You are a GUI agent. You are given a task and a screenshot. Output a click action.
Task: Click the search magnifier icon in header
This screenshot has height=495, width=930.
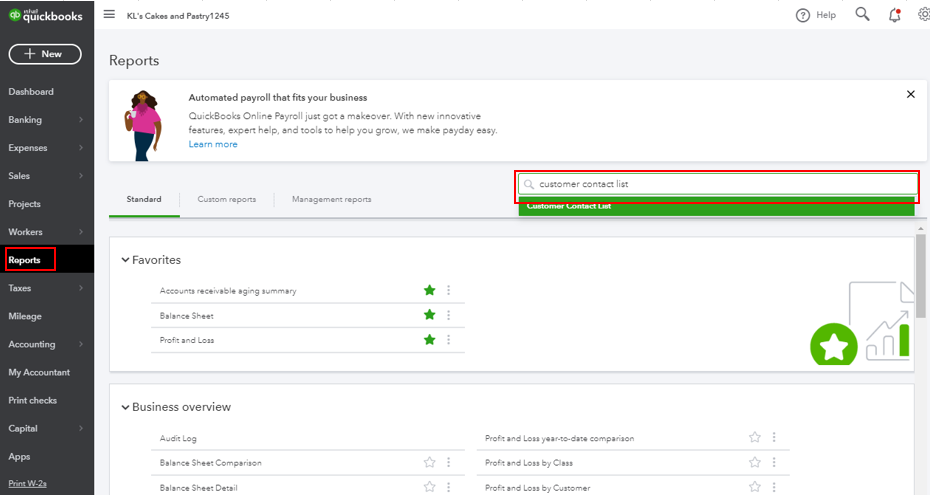coord(862,15)
